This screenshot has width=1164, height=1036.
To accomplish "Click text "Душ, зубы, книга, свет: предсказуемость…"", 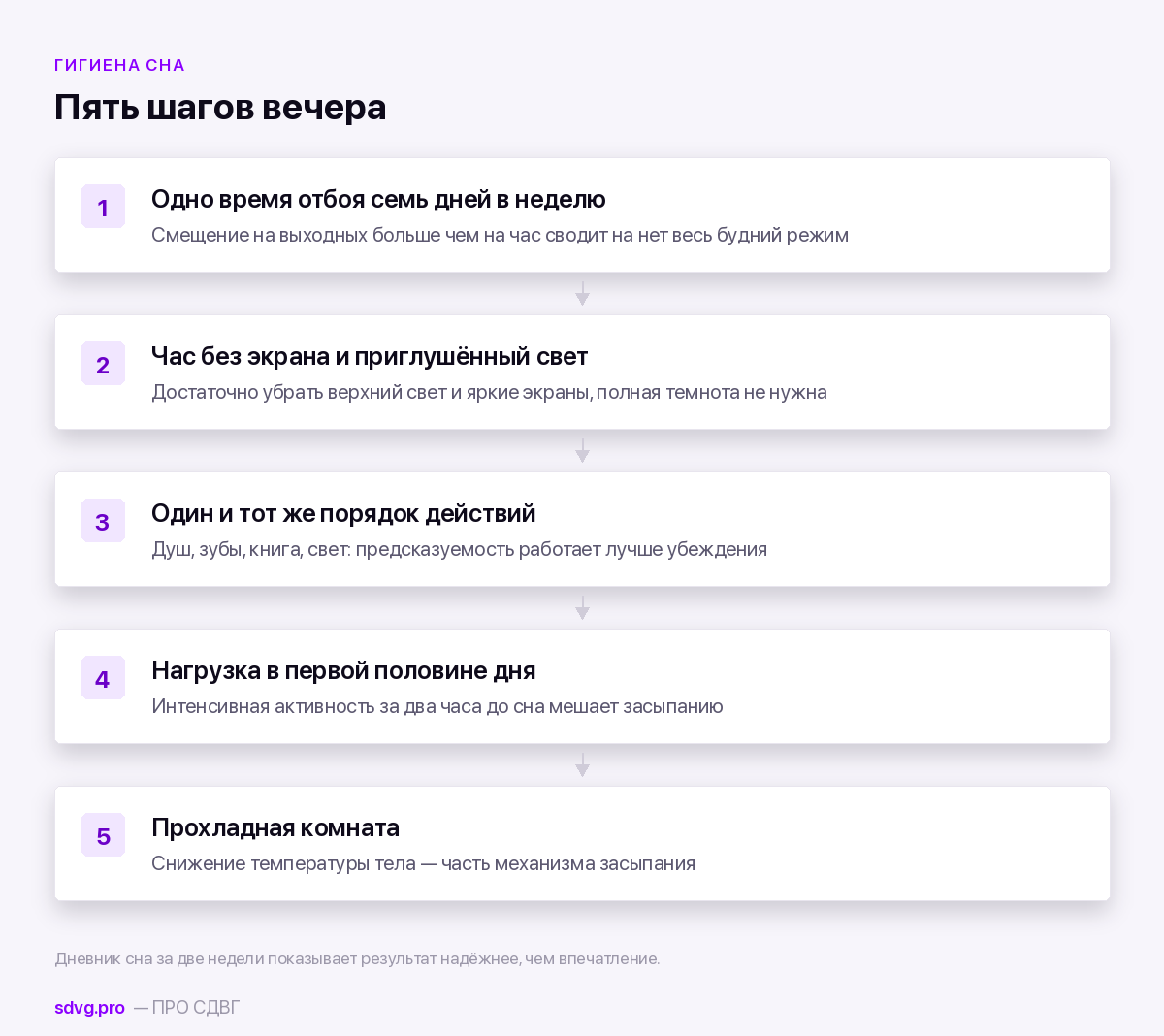I will pos(459,549).
